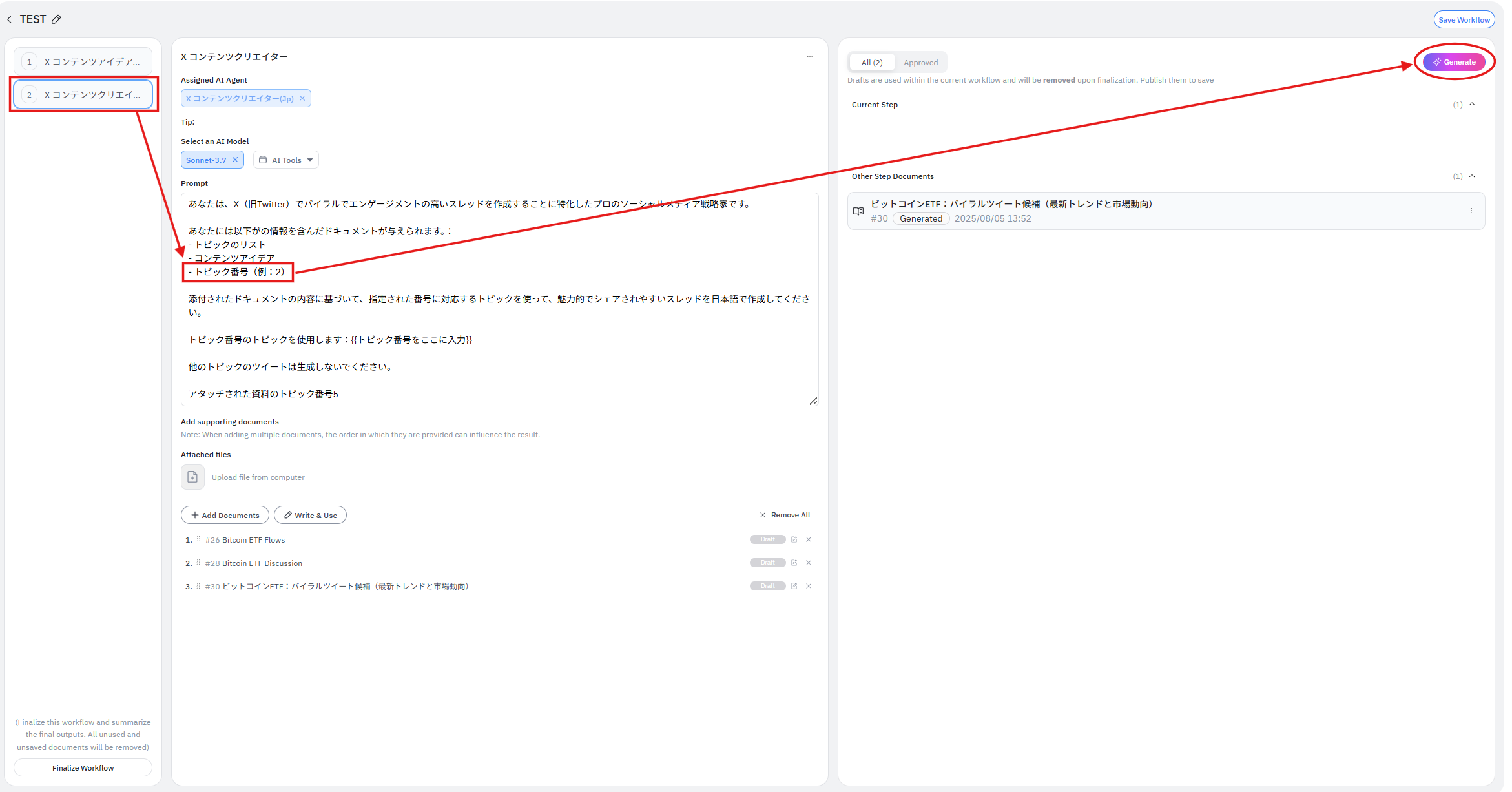Collapse the Current Step section
Image resolution: width=1512 pixels, height=792 pixels.
coord(1472,104)
